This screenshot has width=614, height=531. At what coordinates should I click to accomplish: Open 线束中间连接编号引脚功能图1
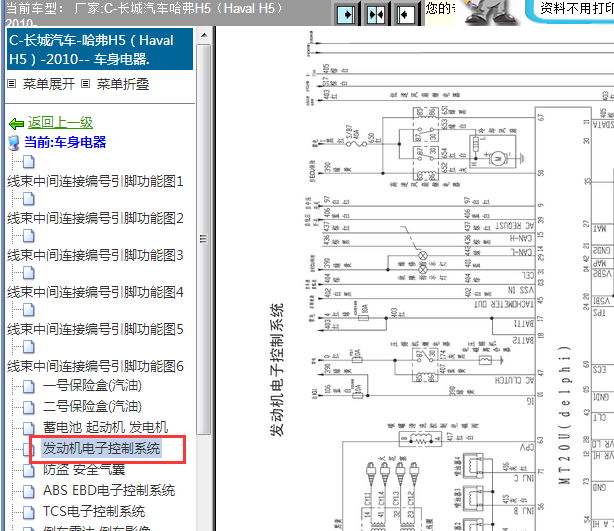tap(95, 181)
